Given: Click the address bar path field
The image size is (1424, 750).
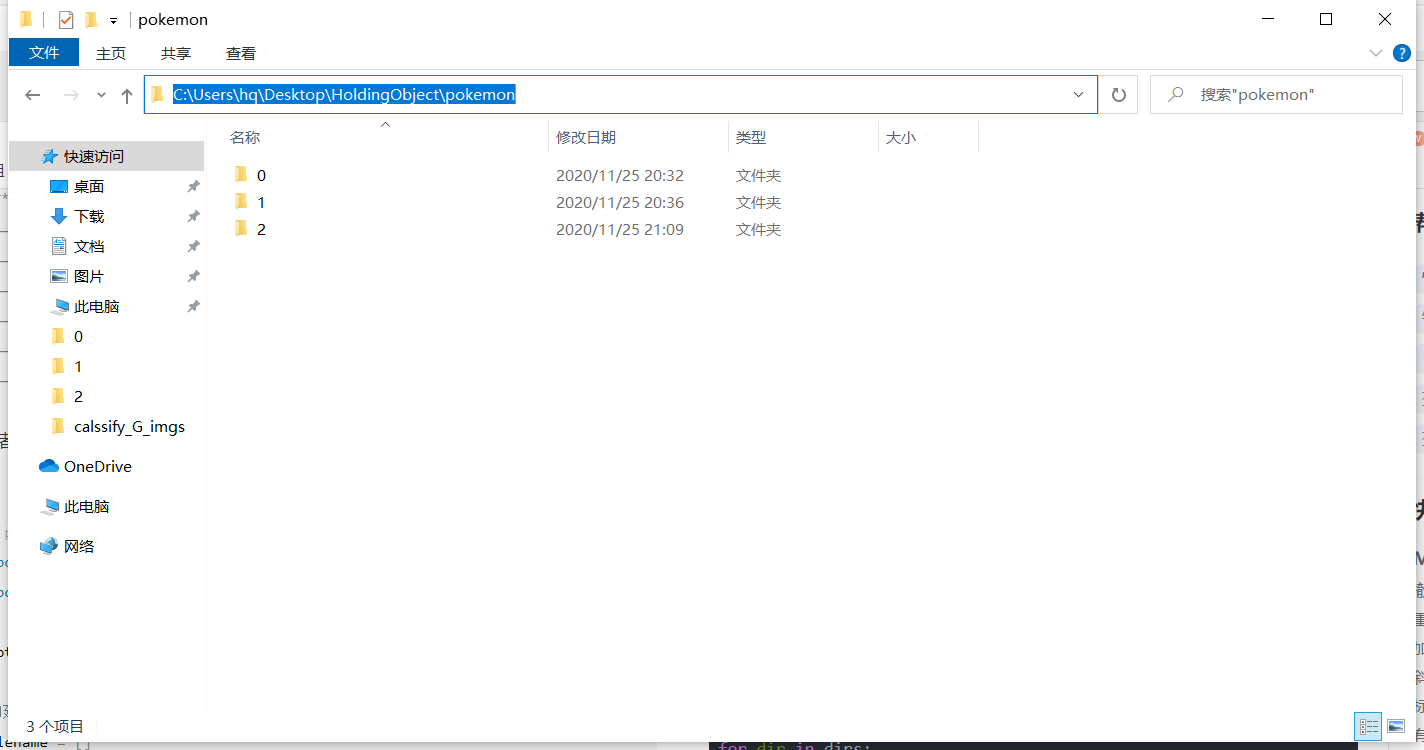Looking at the screenshot, I should point(620,95).
